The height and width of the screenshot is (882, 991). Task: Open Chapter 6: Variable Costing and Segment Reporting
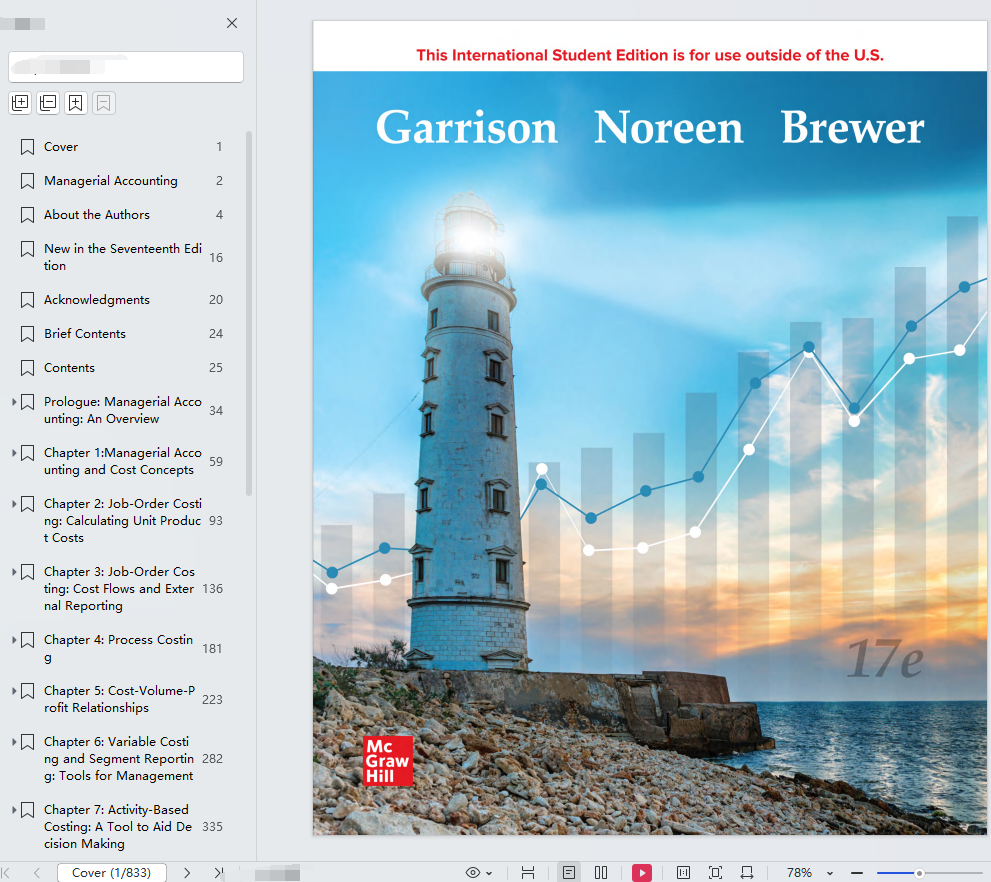pos(119,759)
